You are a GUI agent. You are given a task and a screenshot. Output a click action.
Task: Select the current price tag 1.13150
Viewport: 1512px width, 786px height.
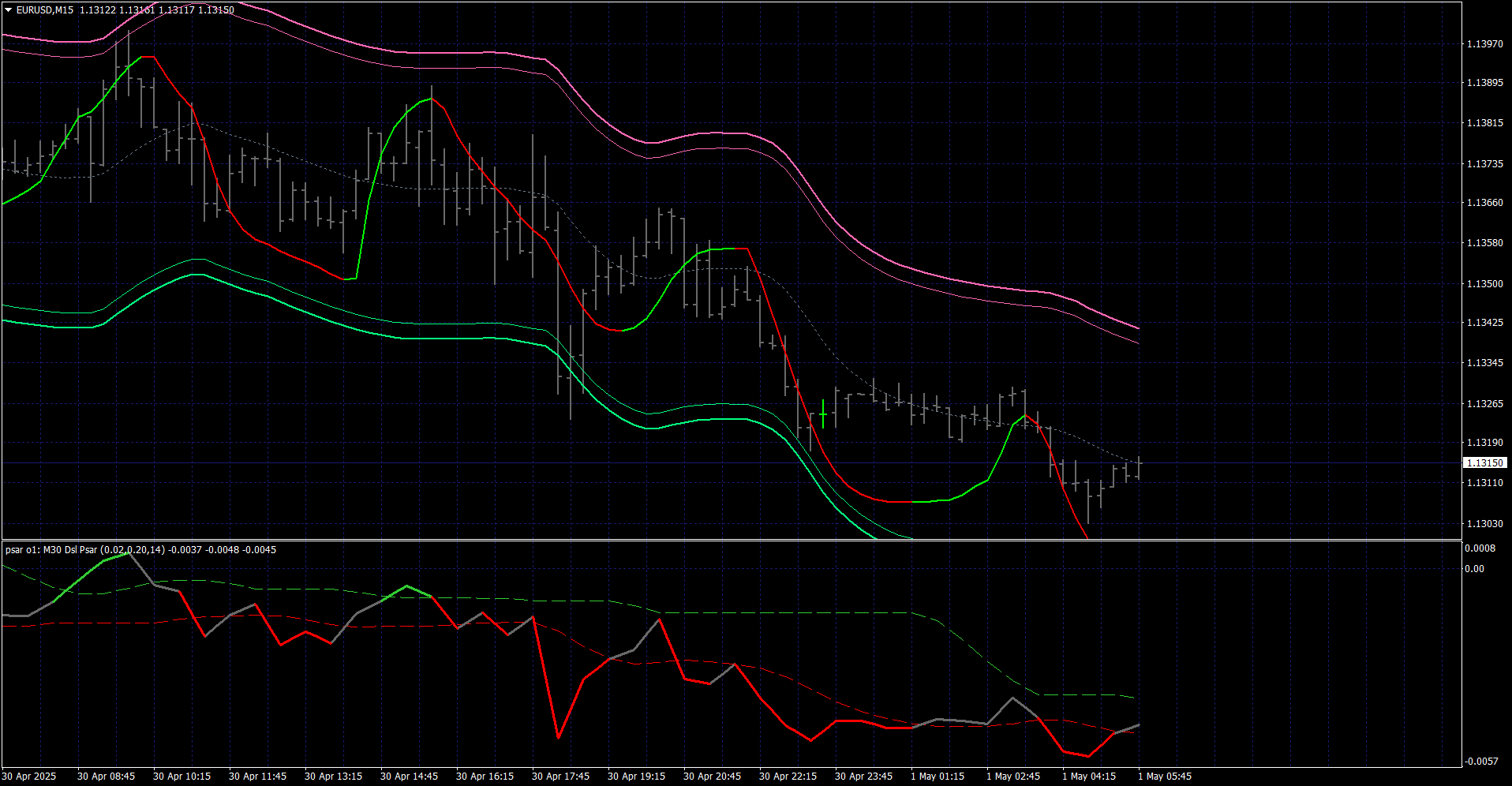[x=1484, y=463]
